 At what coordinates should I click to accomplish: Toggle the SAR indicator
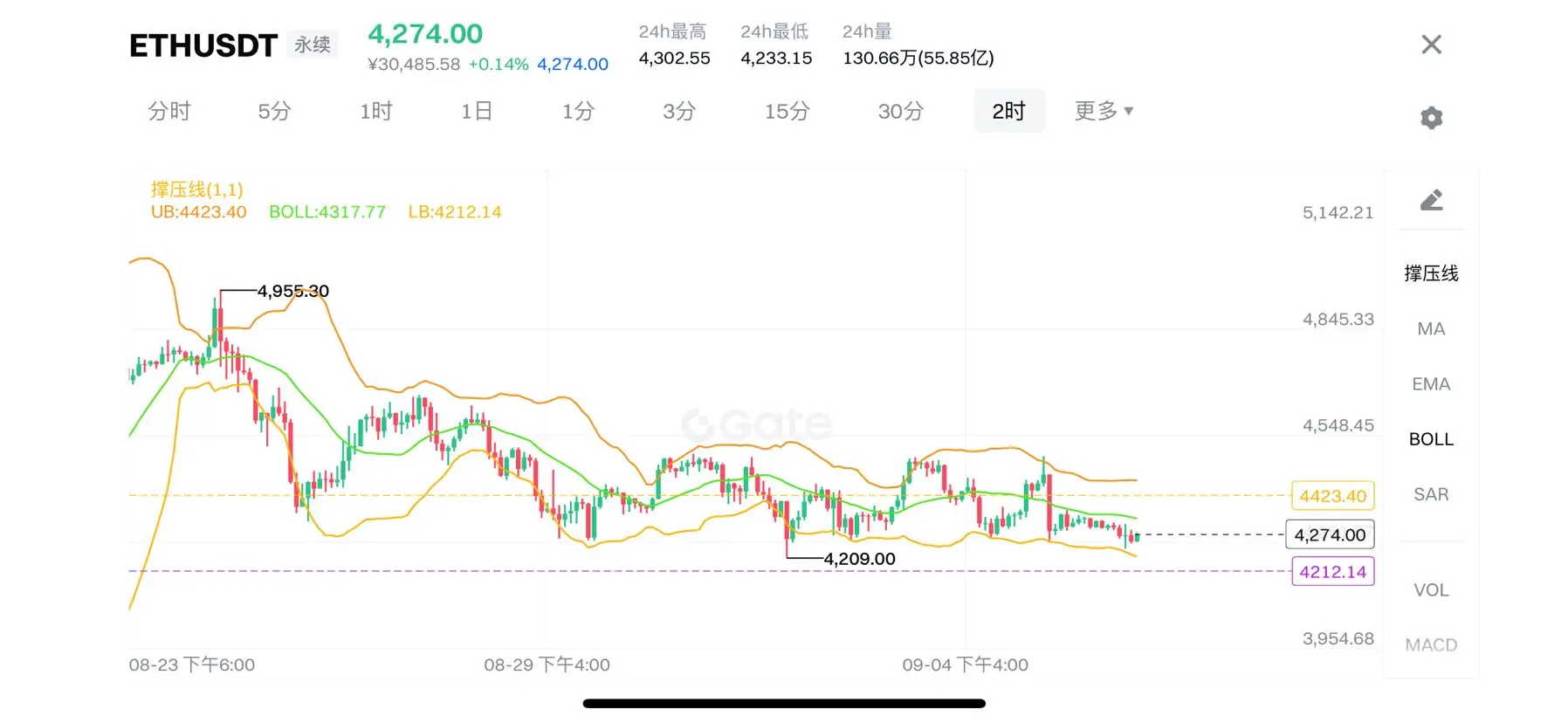click(1431, 494)
